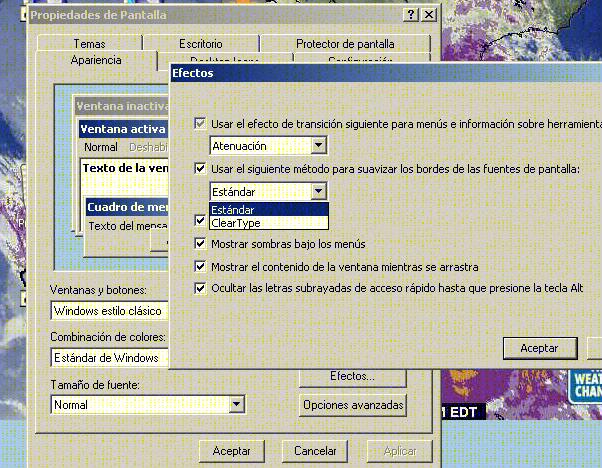Open the Atenuación transition effect dropdown
This screenshot has width=602, height=468.
(318, 146)
